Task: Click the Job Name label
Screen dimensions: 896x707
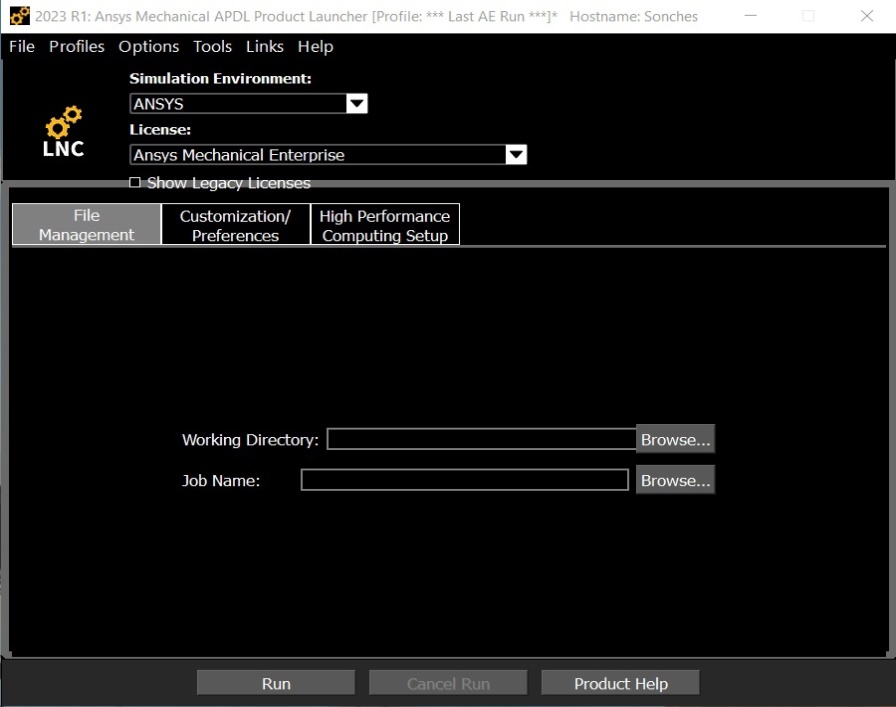Action: point(221,481)
